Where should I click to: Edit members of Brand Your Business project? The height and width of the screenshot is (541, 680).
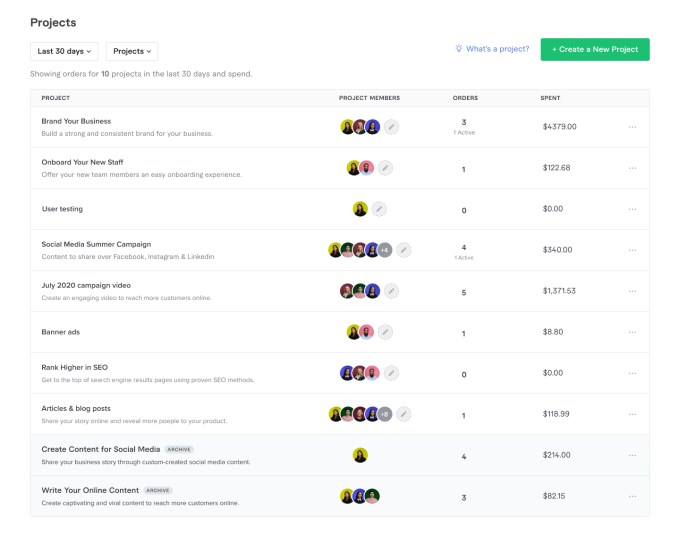pos(392,127)
